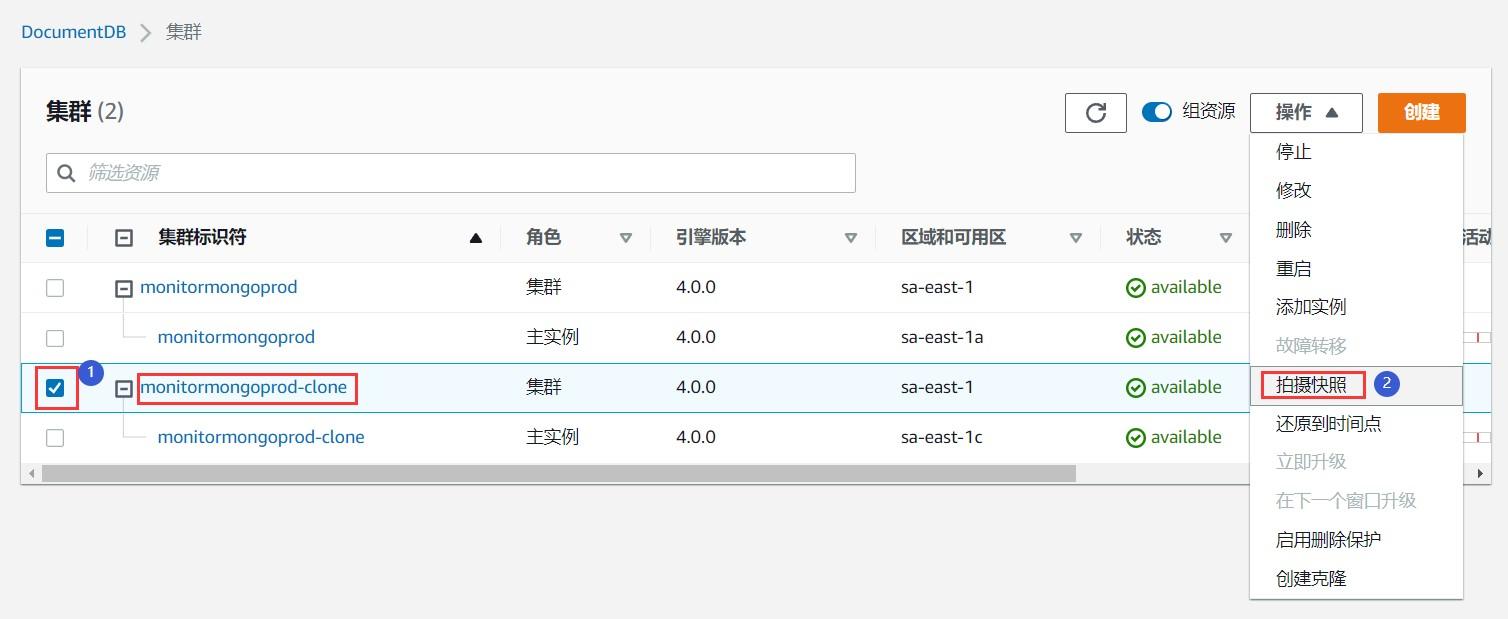
Task: Click the refresh icon to reload clusters
Action: click(x=1095, y=112)
